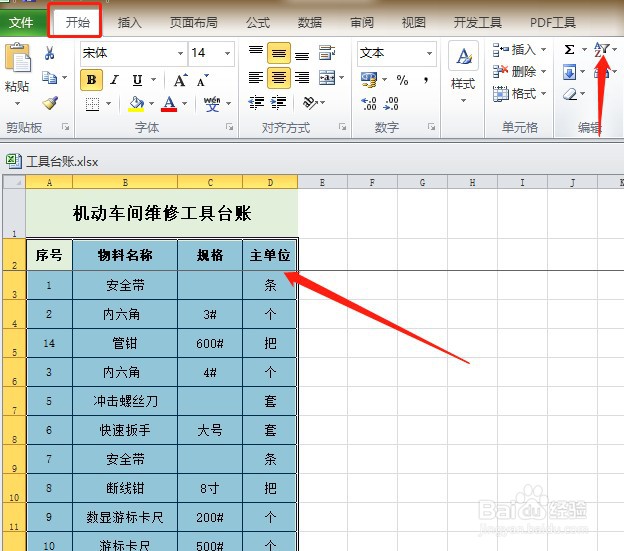
Task: Click accounting number format icon
Action: 369,80
